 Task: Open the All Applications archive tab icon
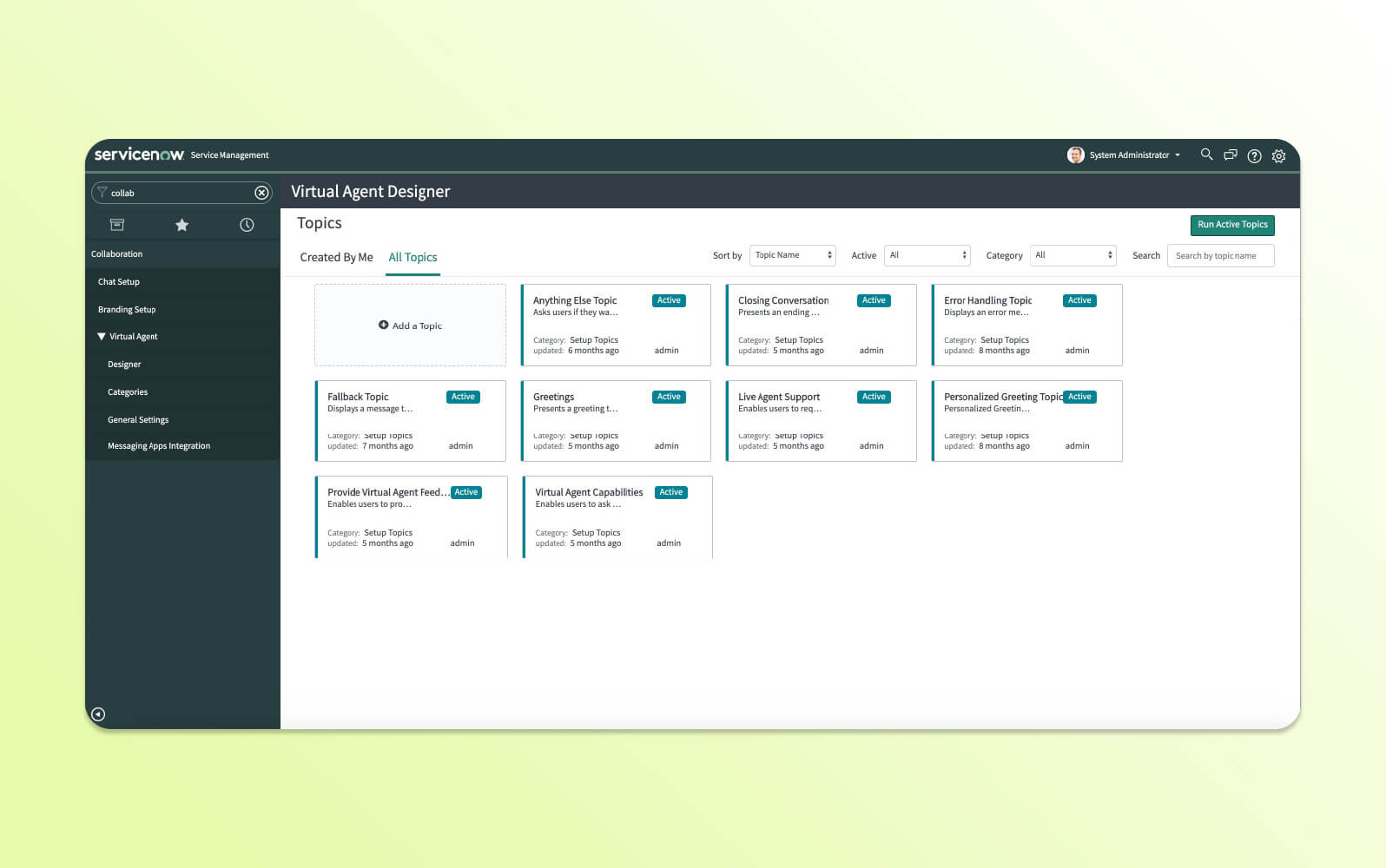tap(117, 225)
